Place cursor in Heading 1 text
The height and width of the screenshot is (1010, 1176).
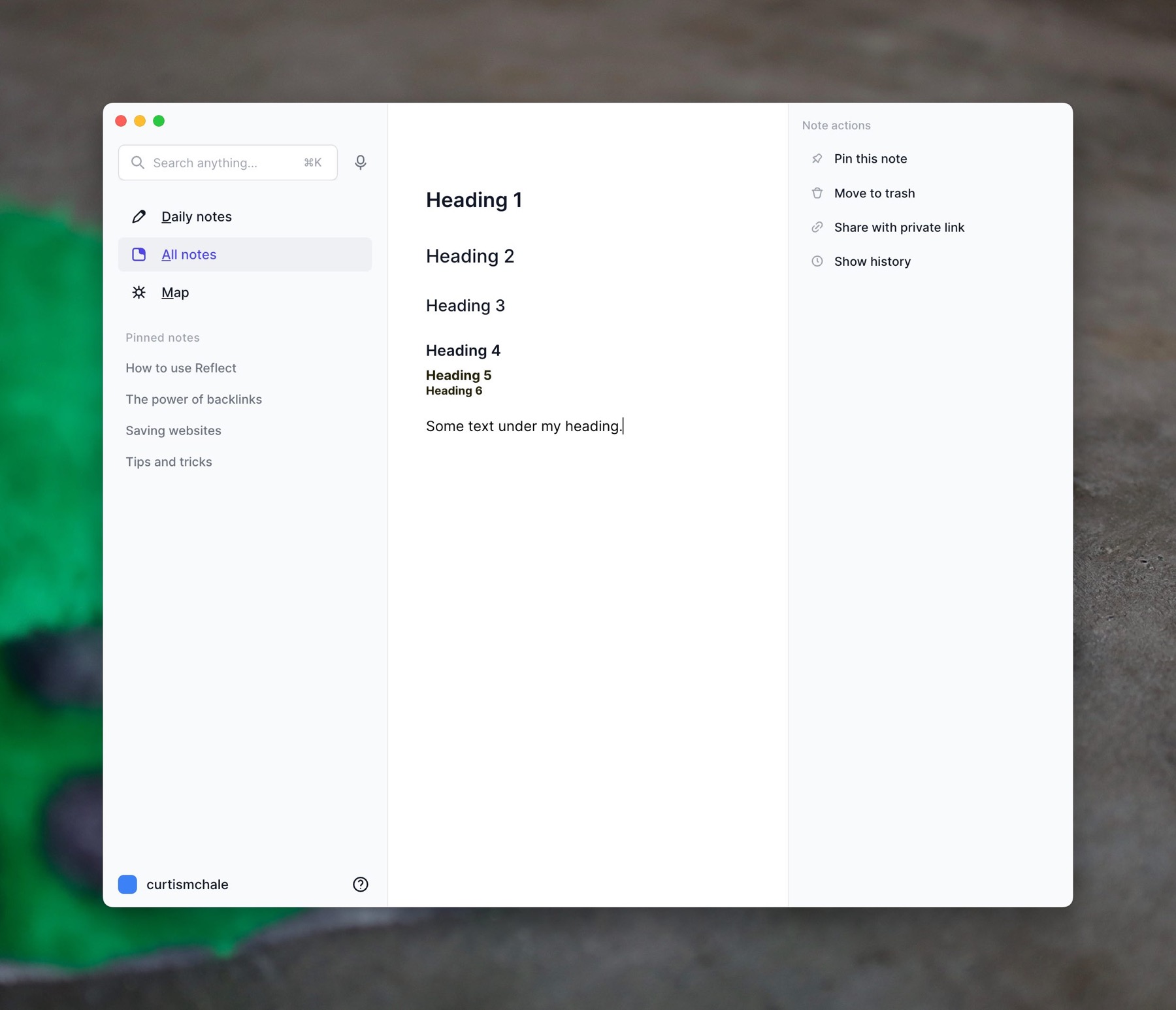[474, 200]
